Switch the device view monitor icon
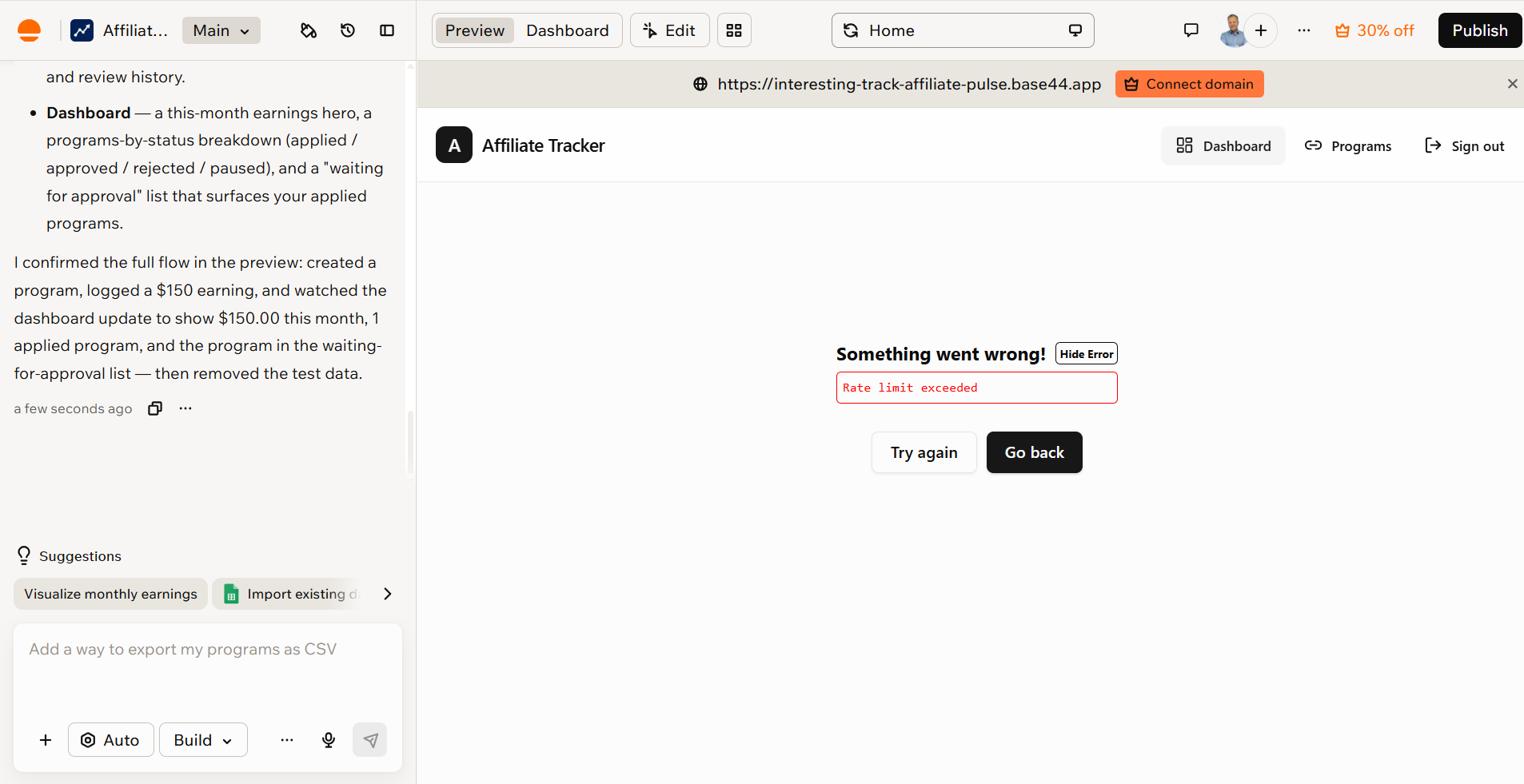Image resolution: width=1524 pixels, height=784 pixels. (x=1075, y=30)
